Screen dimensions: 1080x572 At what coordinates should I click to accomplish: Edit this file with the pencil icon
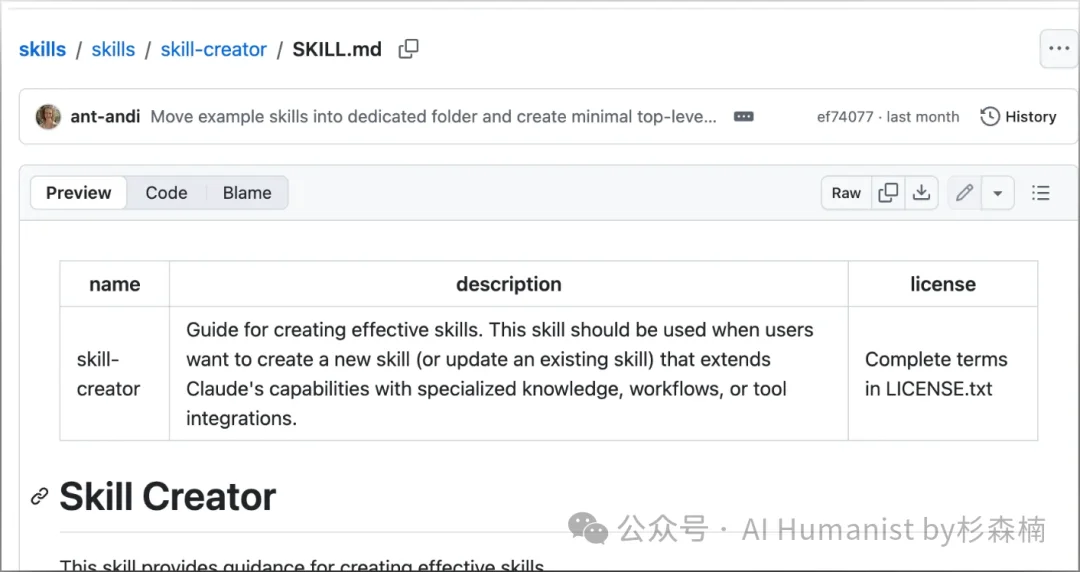point(964,193)
